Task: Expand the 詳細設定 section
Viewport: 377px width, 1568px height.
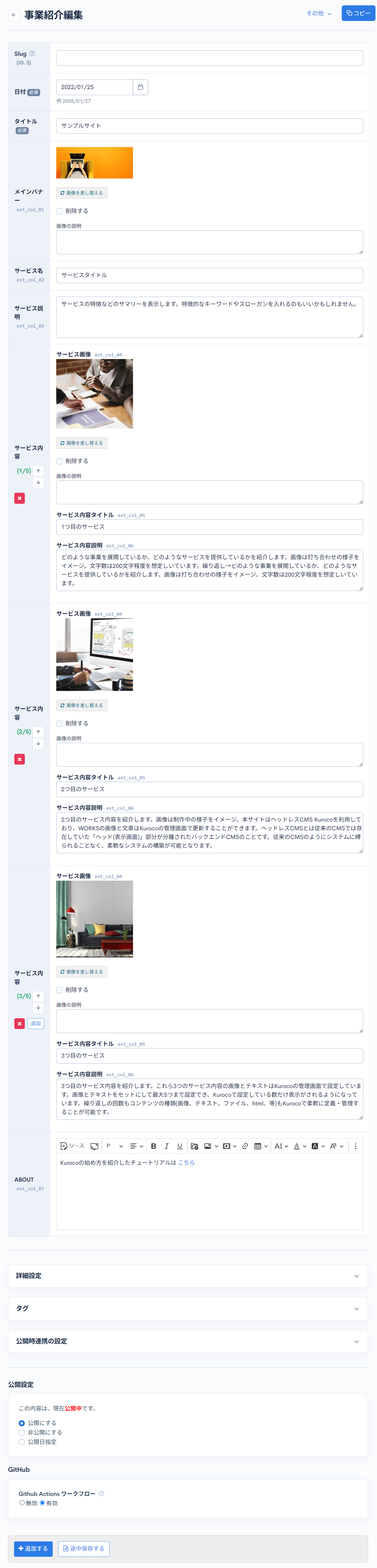Action: pos(187,1276)
